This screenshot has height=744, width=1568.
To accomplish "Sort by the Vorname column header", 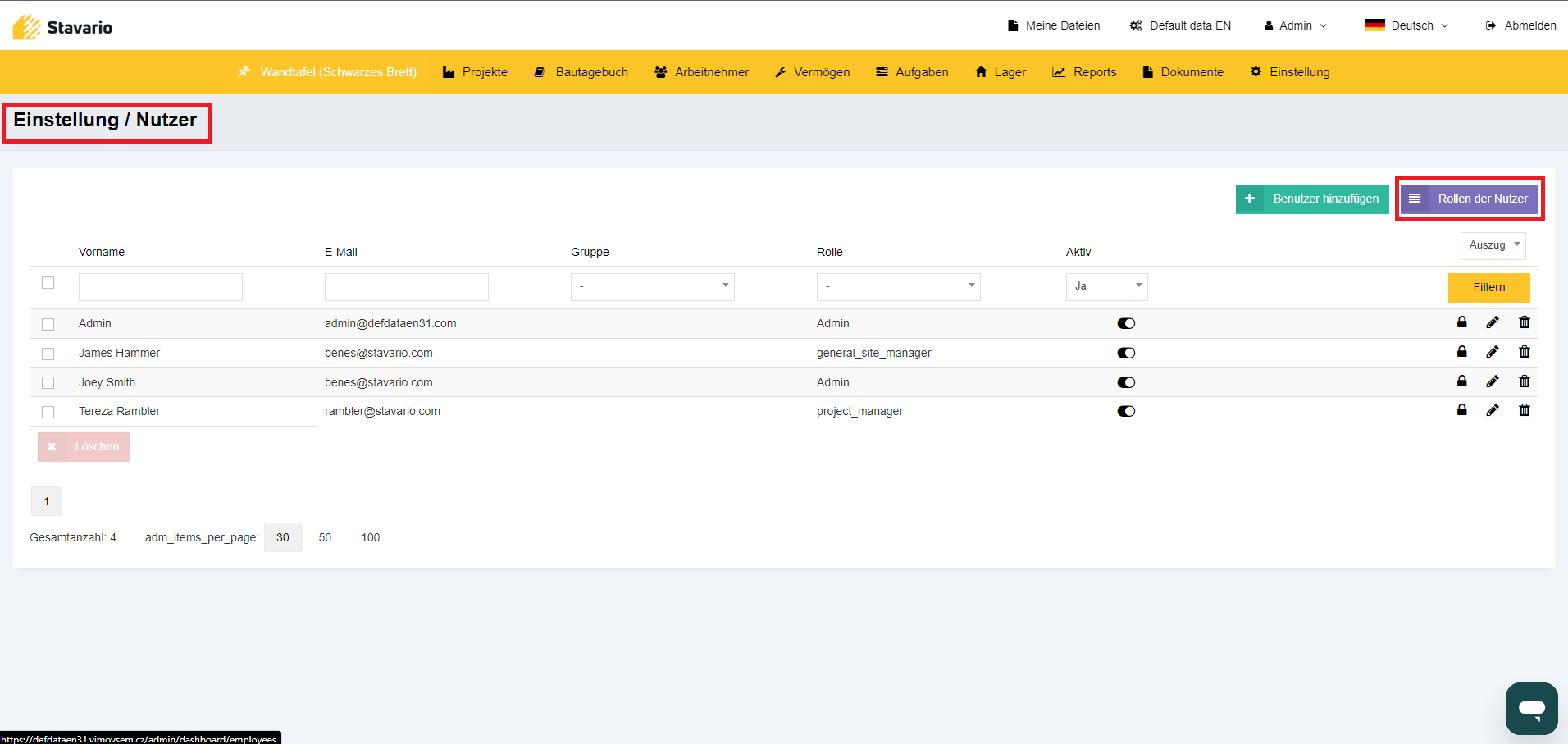I will [102, 252].
